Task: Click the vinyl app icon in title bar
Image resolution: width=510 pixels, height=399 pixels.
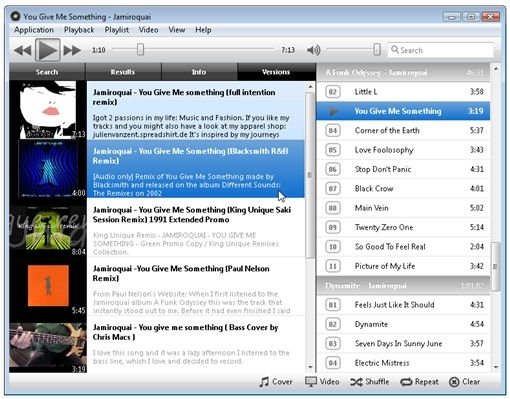Action: point(15,16)
